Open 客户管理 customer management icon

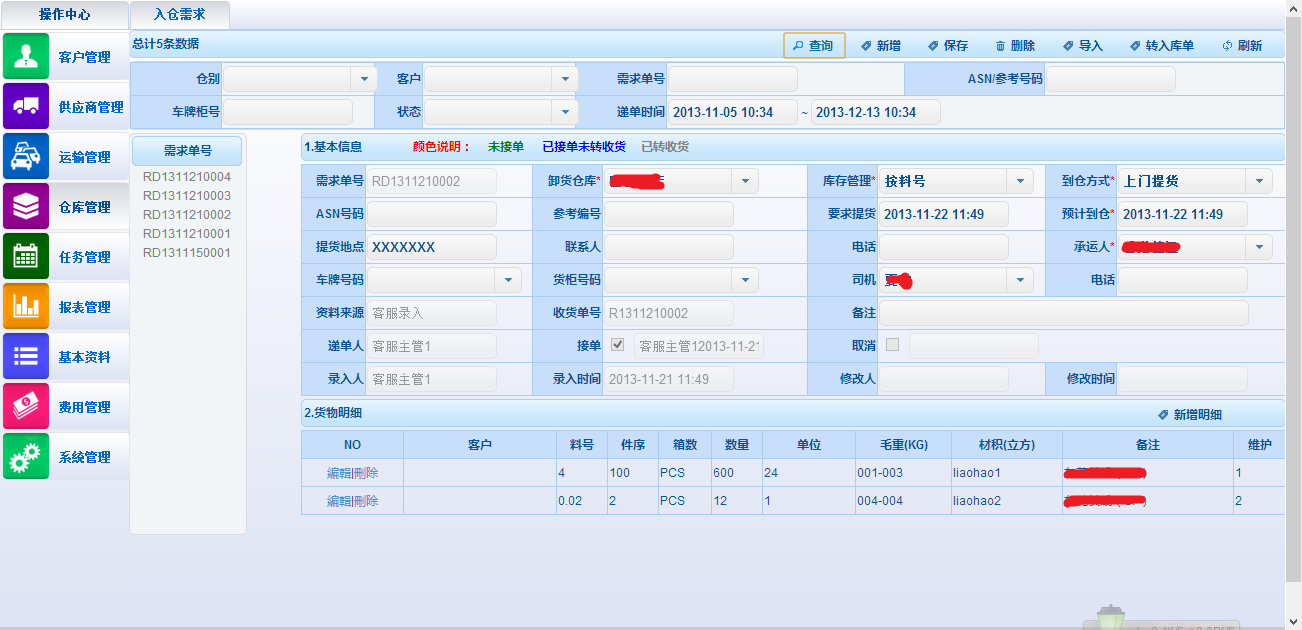[26, 56]
